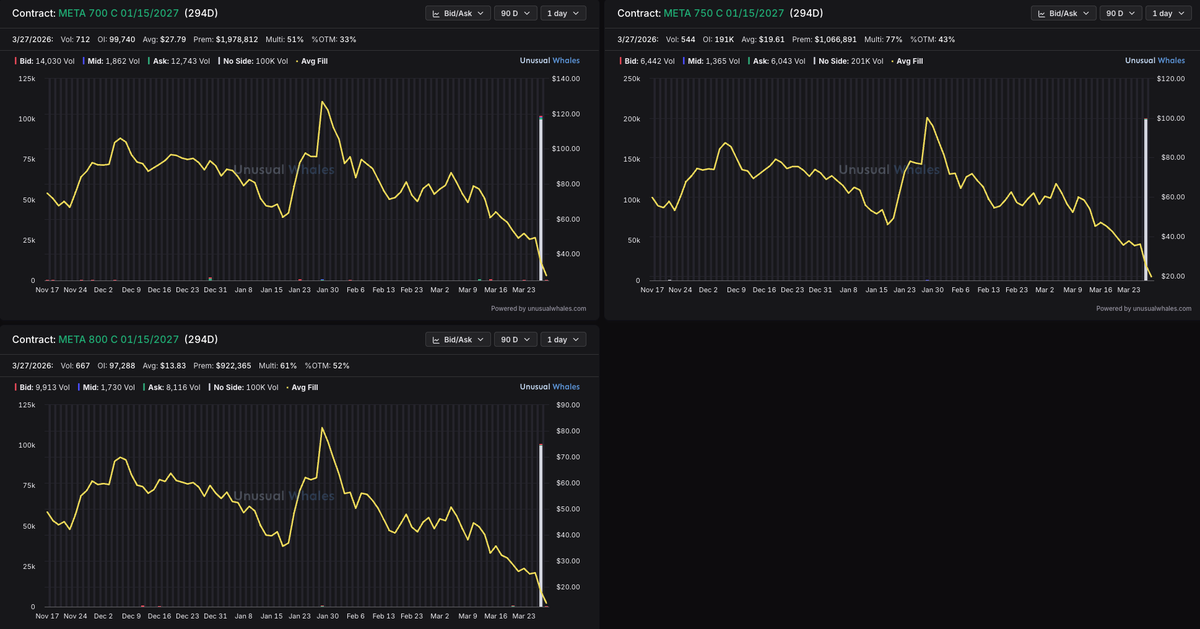
Task: Open 1 day interval dropdown in META 750 C panel
Action: 1169,13
